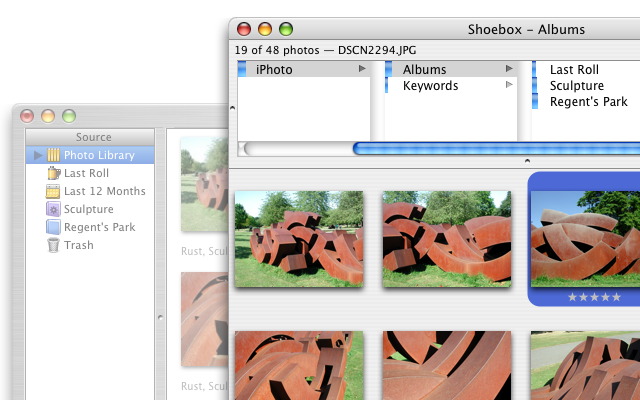Click the Source column header
Image resolution: width=640 pixels, height=400 pixels.
[90, 137]
